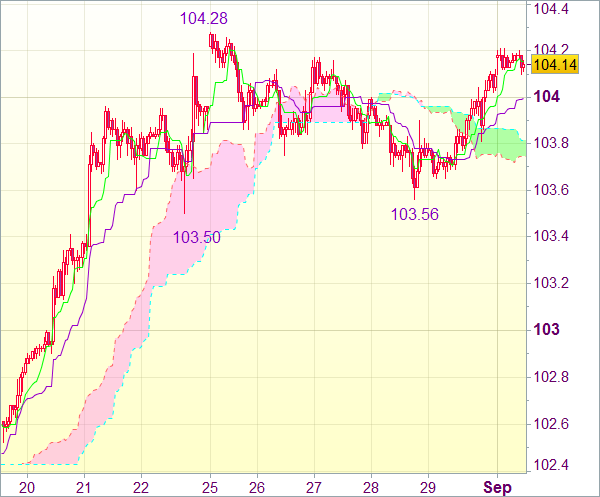Click the price axis label 102.6
Screen dimensions: 600x497
(x=551, y=424)
